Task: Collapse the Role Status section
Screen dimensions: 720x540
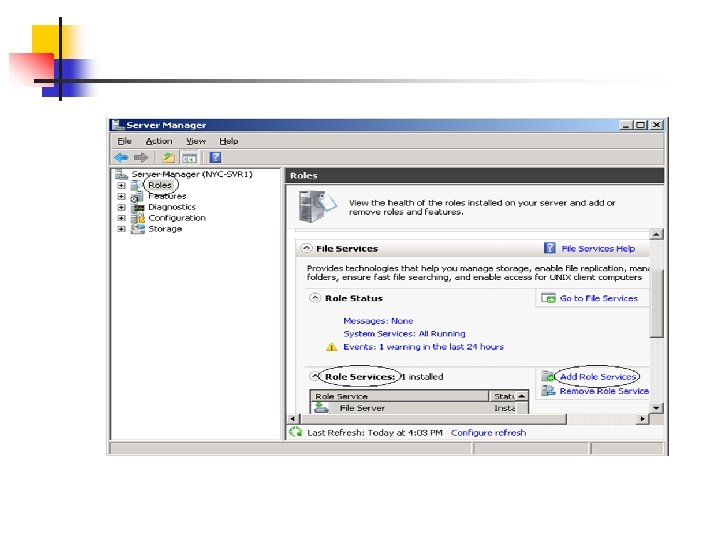Action: click(x=315, y=298)
